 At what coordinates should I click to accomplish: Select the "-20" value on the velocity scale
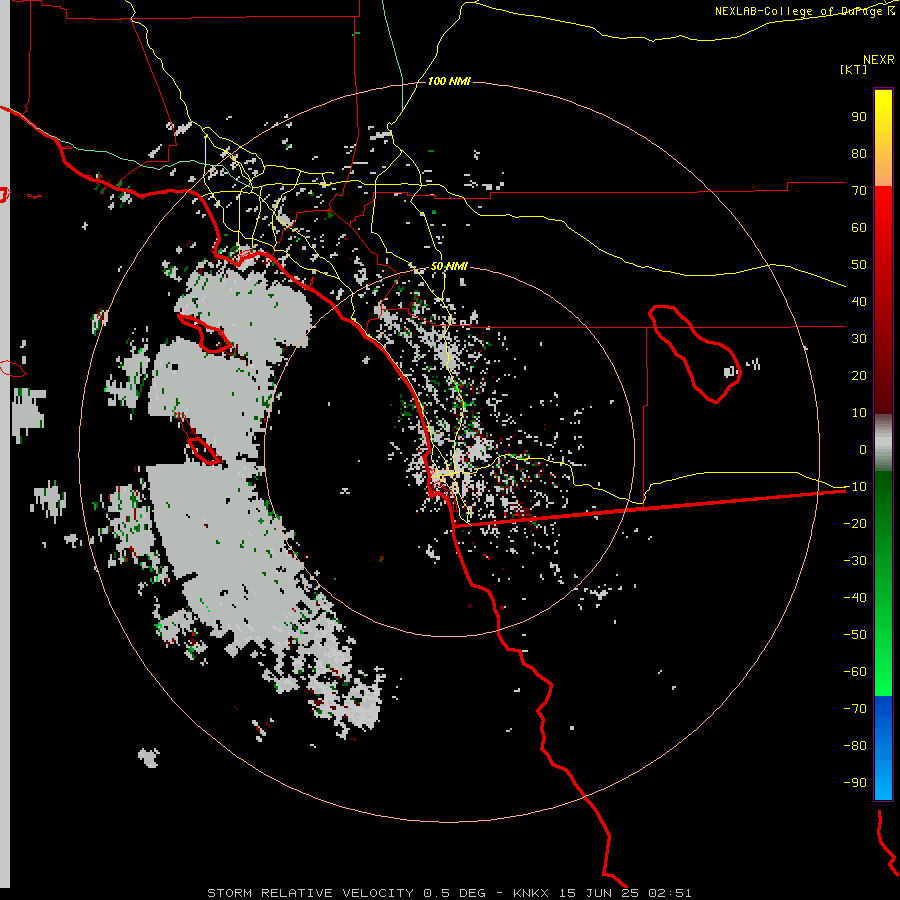(x=855, y=524)
